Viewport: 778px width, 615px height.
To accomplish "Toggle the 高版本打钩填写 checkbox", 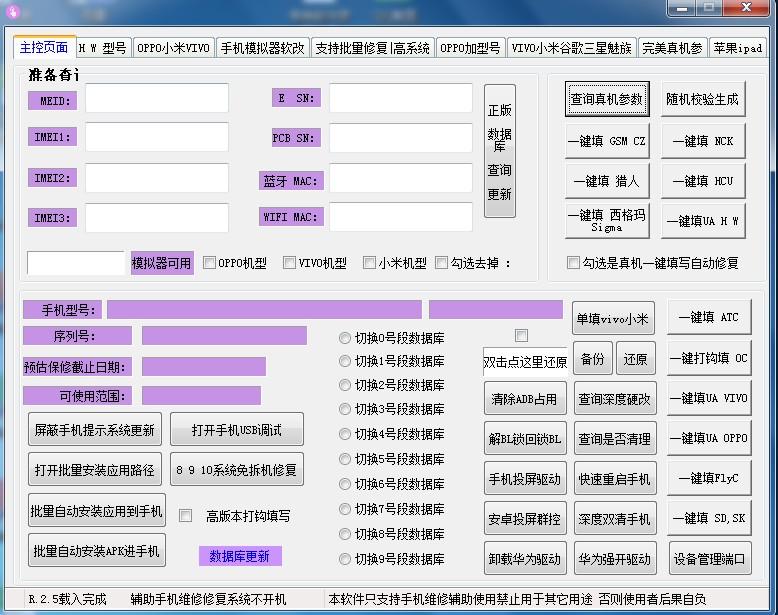I will click(x=185, y=516).
